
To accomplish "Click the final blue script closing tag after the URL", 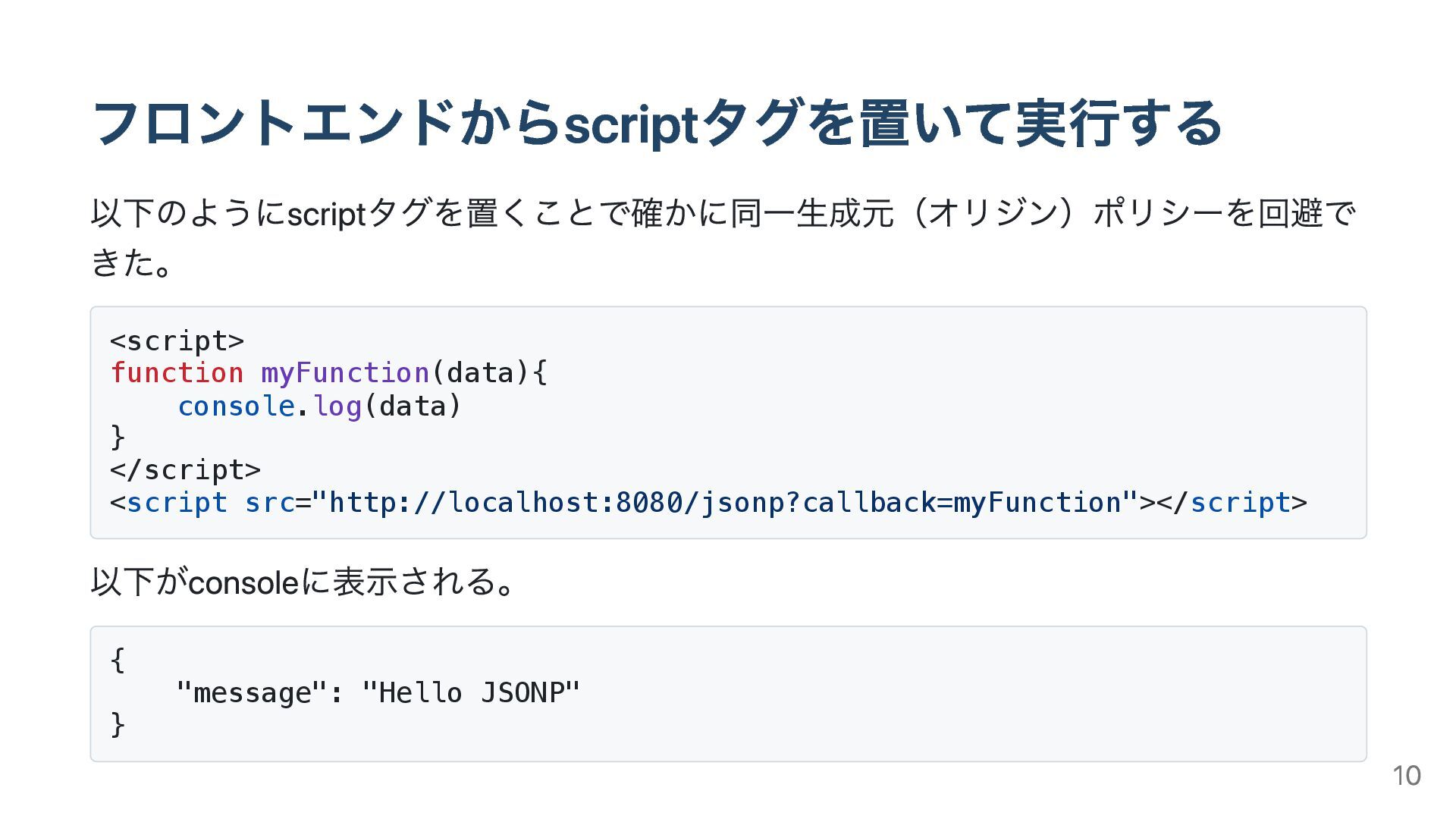I will point(1240,503).
